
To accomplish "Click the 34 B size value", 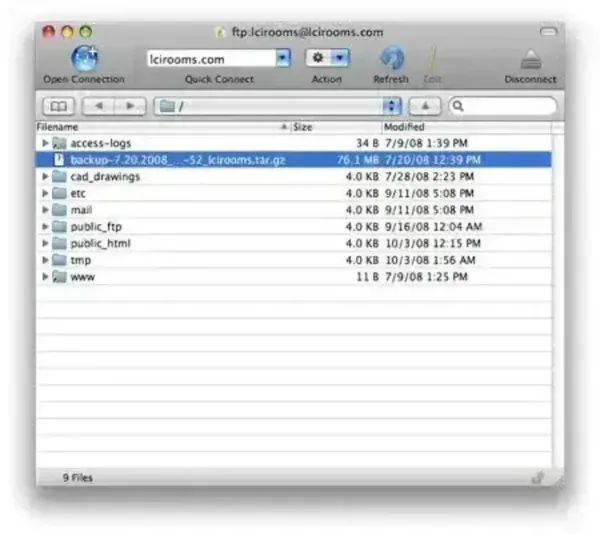I will [367, 143].
